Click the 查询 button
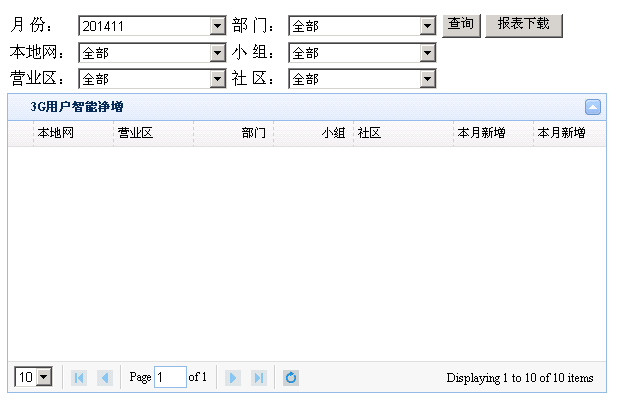Screen dimensions: 629x407 pyautogui.click(x=461, y=26)
